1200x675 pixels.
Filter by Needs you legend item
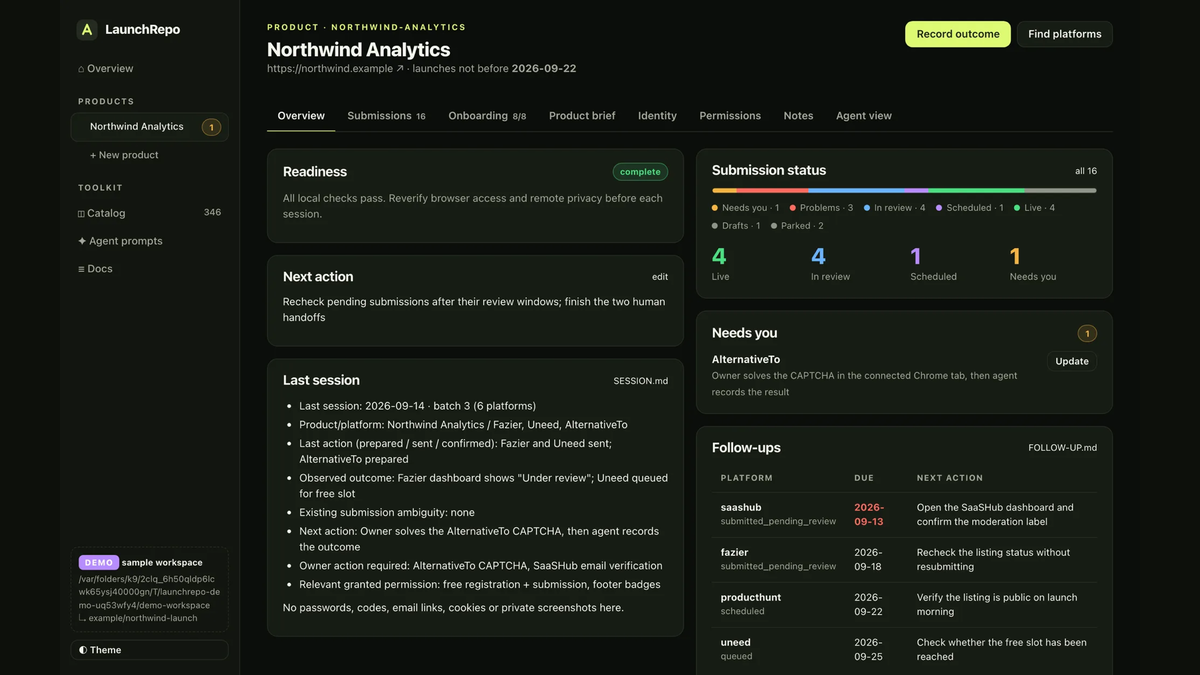pyautogui.click(x=745, y=208)
